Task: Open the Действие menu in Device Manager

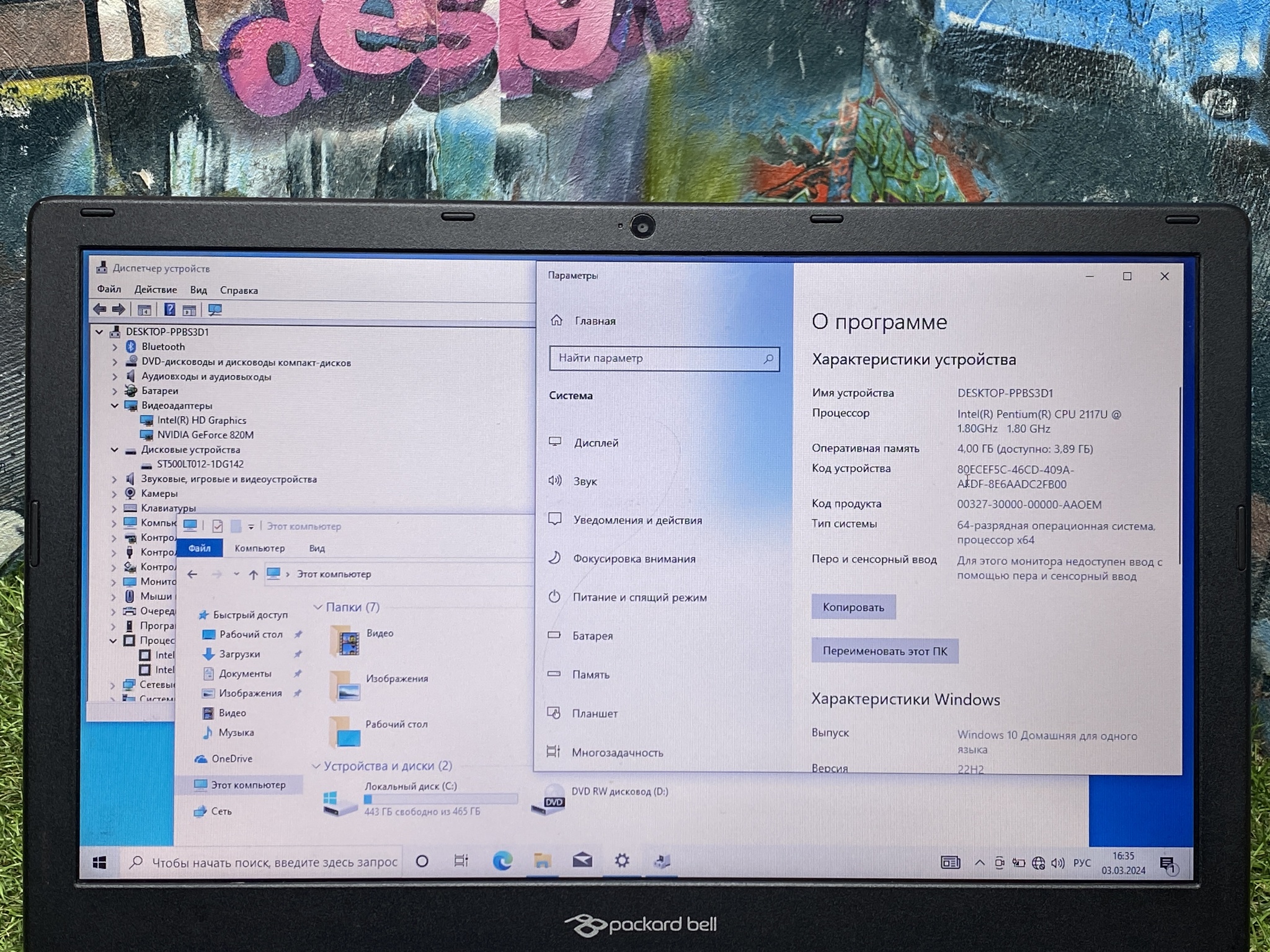Action: (x=156, y=289)
